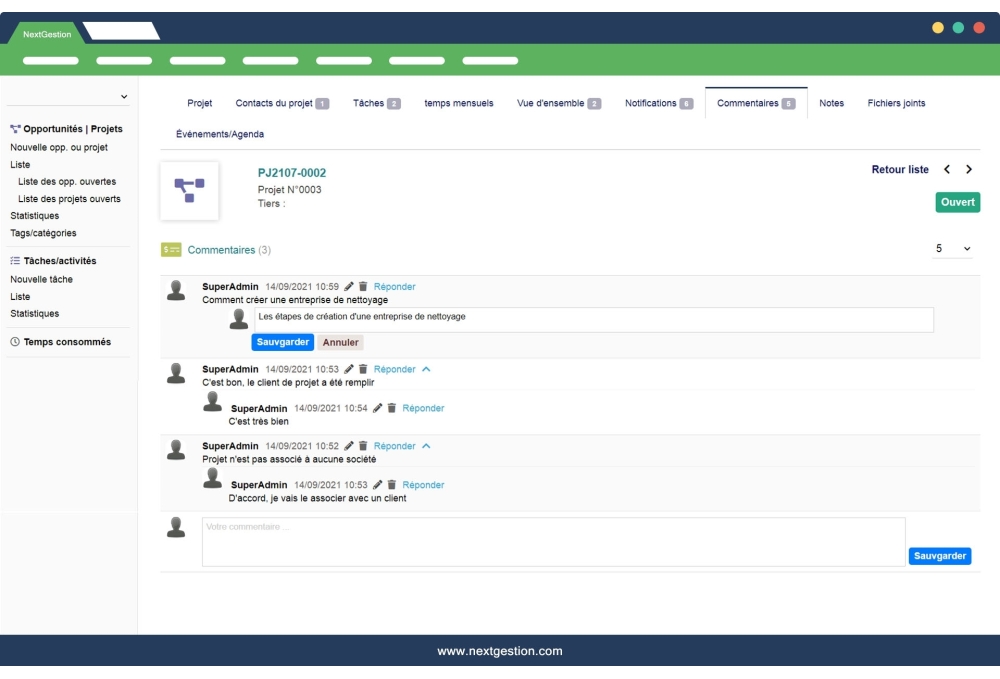Open the Fichiers joints tab
Viewport: 1000px width, 679px height.
coord(897,102)
